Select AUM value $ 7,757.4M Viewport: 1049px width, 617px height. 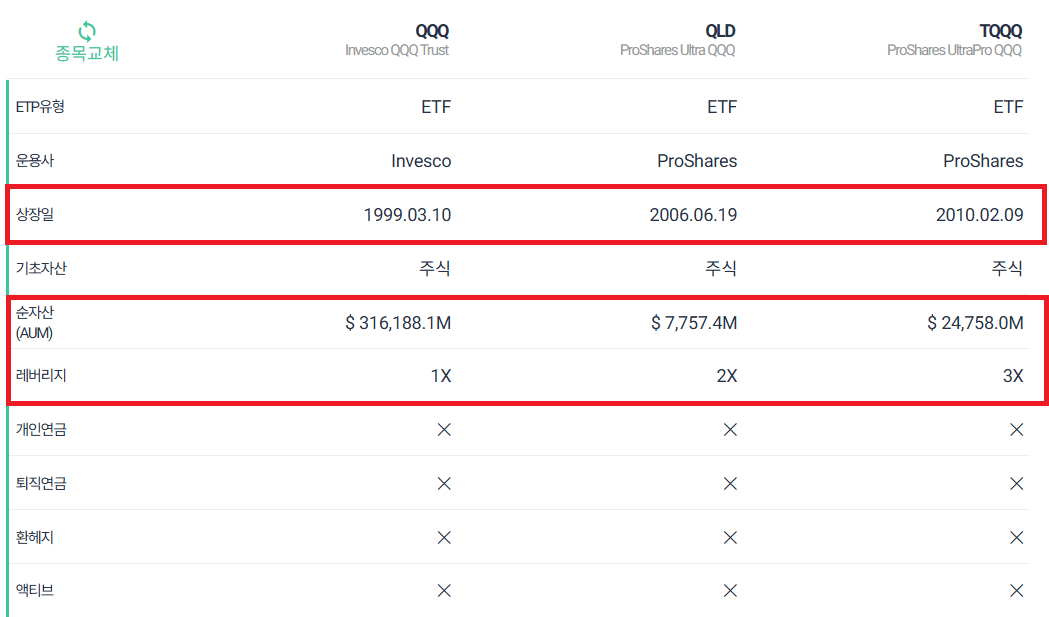[x=694, y=323]
